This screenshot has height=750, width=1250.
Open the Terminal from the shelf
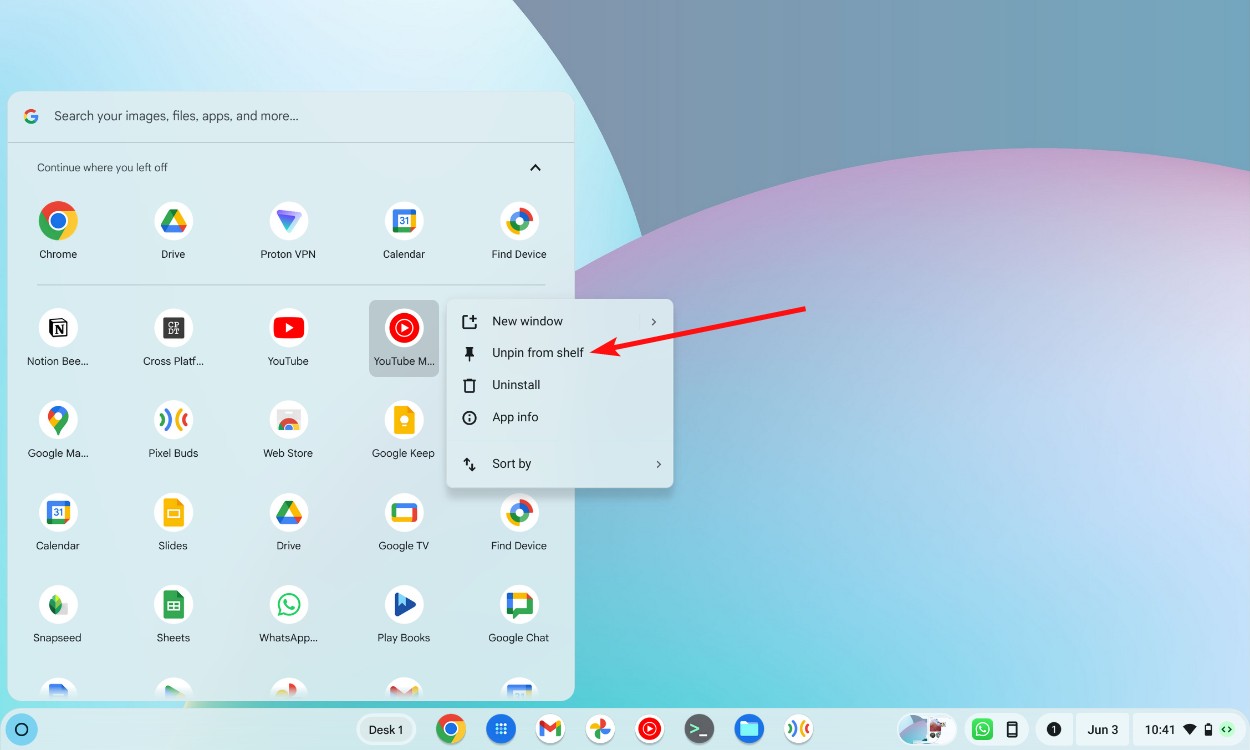point(699,729)
